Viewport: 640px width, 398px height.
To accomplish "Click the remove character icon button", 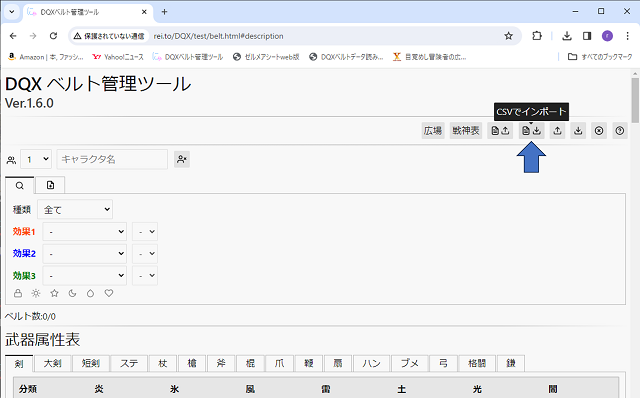I will [x=182, y=159].
